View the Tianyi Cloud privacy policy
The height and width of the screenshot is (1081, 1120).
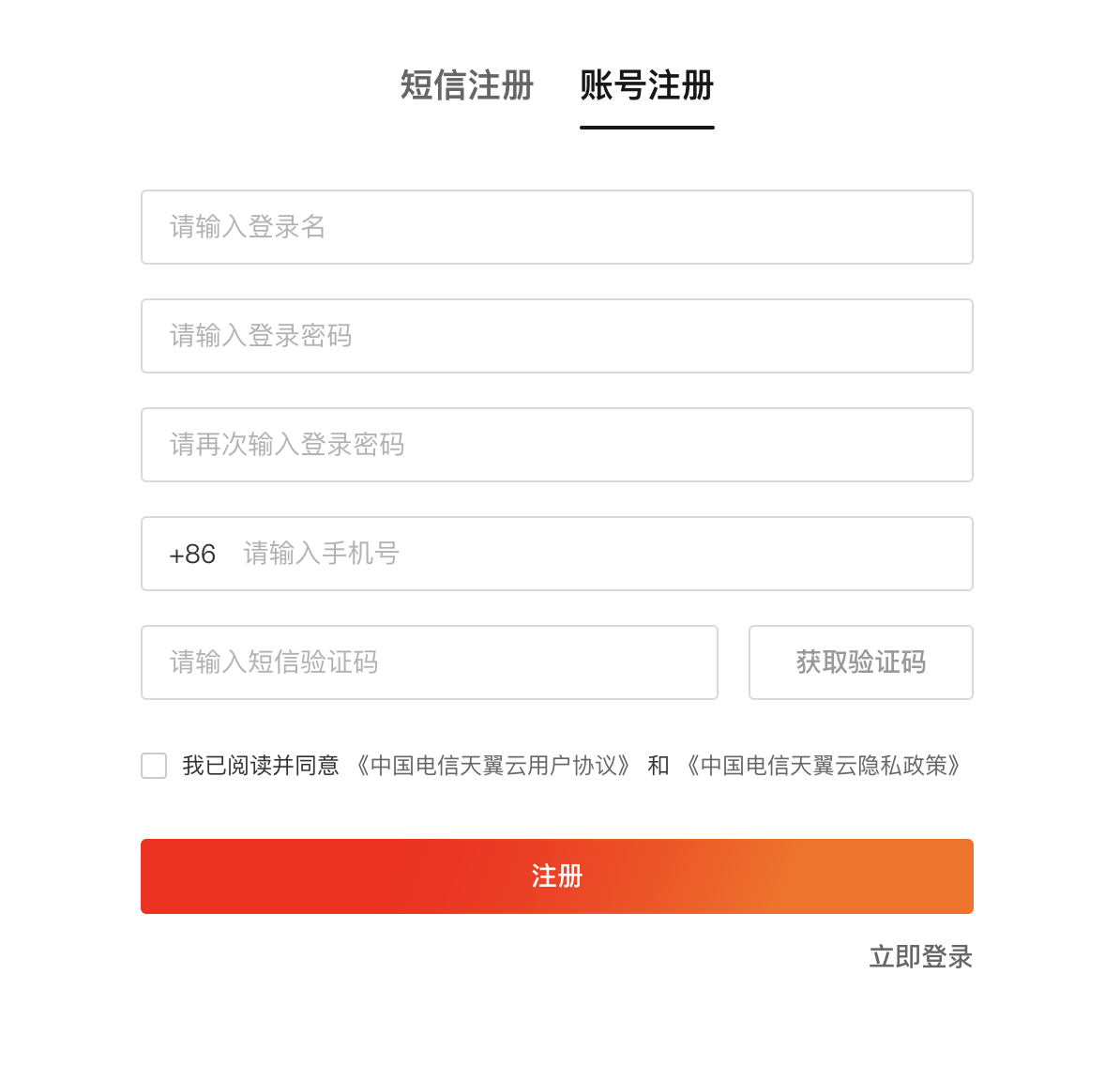(x=823, y=766)
